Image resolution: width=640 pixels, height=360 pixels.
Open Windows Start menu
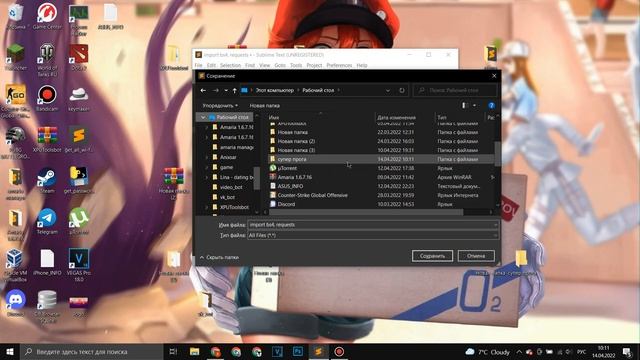pyautogui.click(x=10, y=351)
